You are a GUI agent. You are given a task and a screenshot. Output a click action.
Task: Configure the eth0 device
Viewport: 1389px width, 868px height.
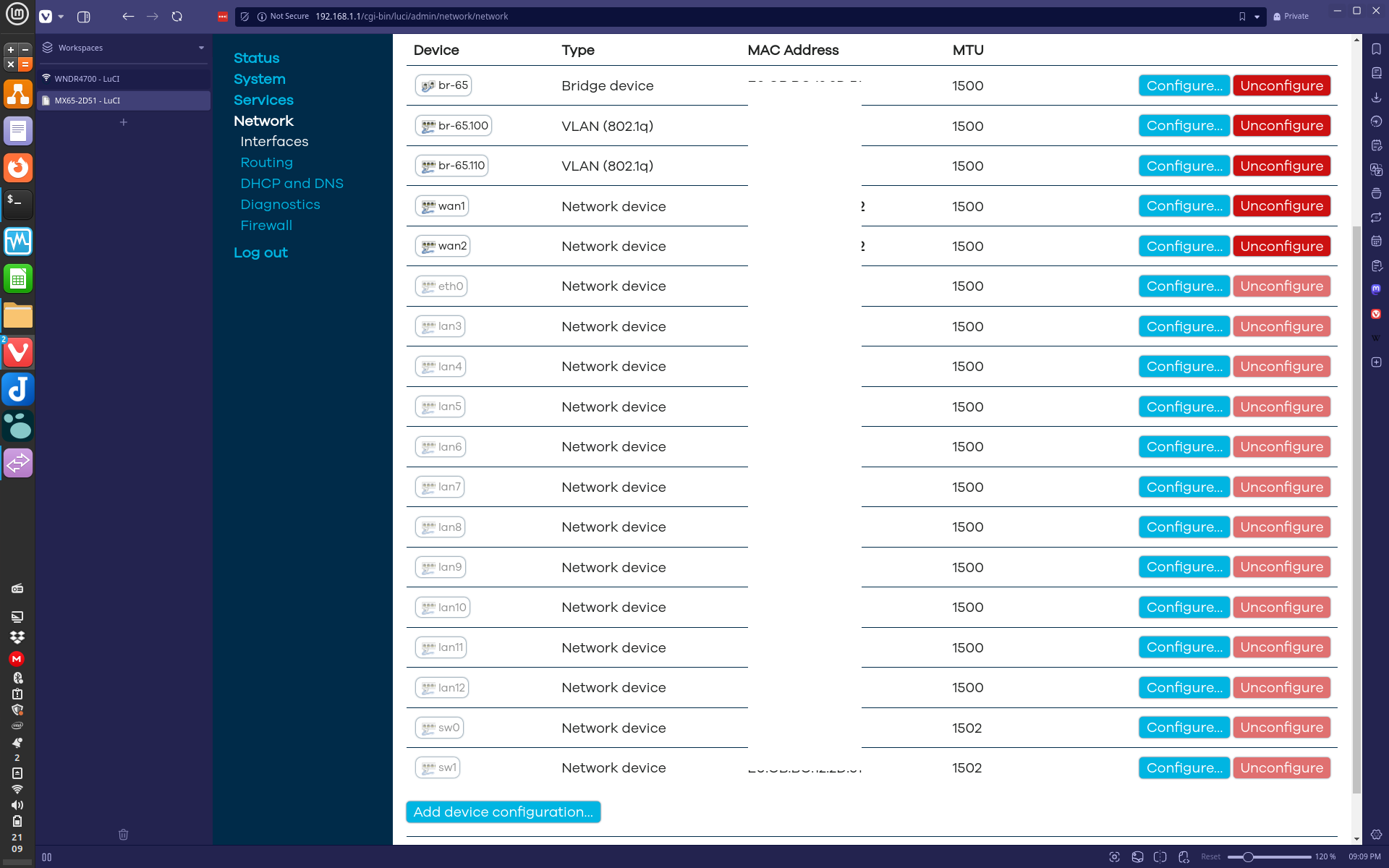pyautogui.click(x=1184, y=286)
